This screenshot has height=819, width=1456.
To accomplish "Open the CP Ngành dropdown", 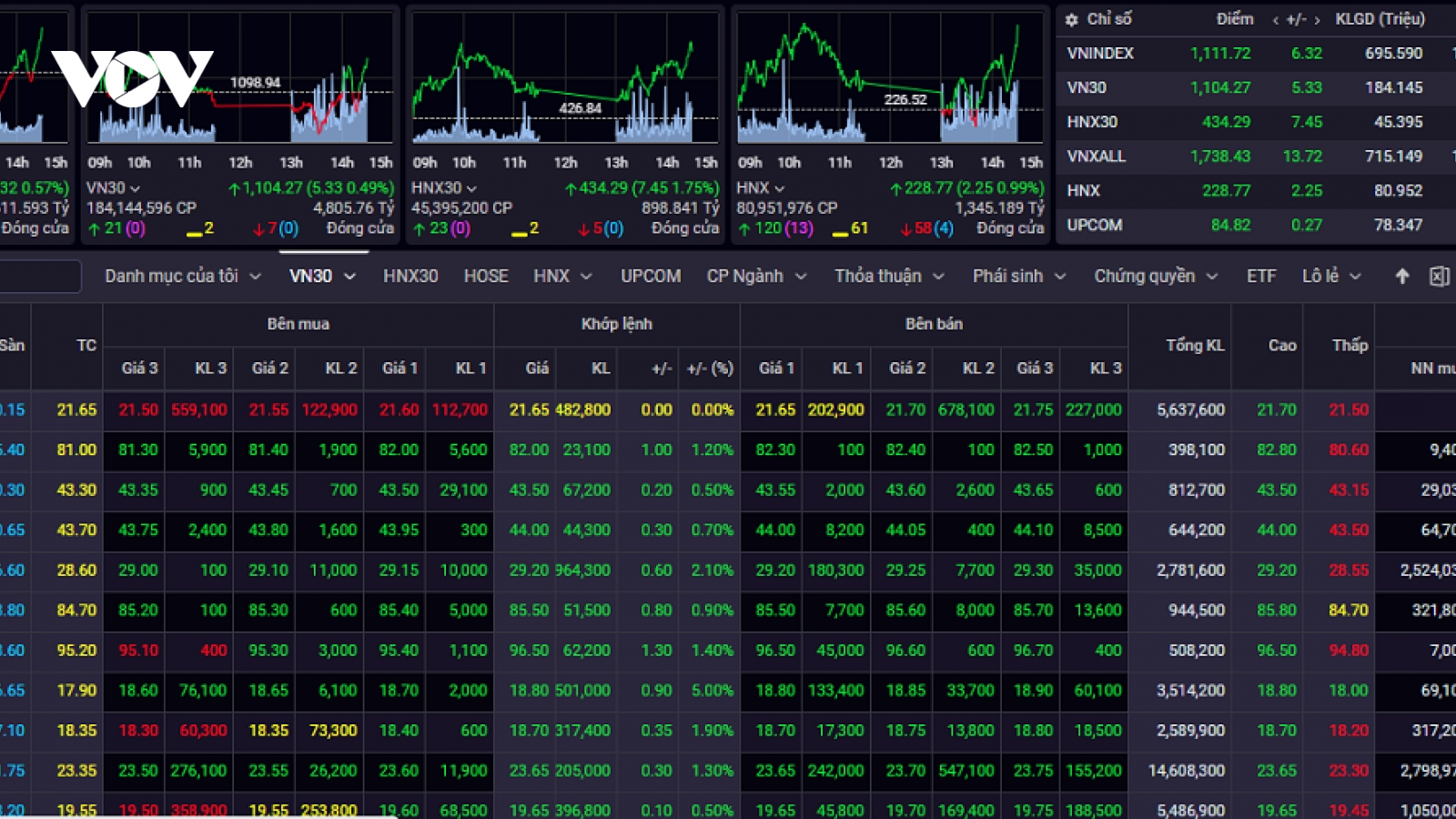I will pos(756,276).
